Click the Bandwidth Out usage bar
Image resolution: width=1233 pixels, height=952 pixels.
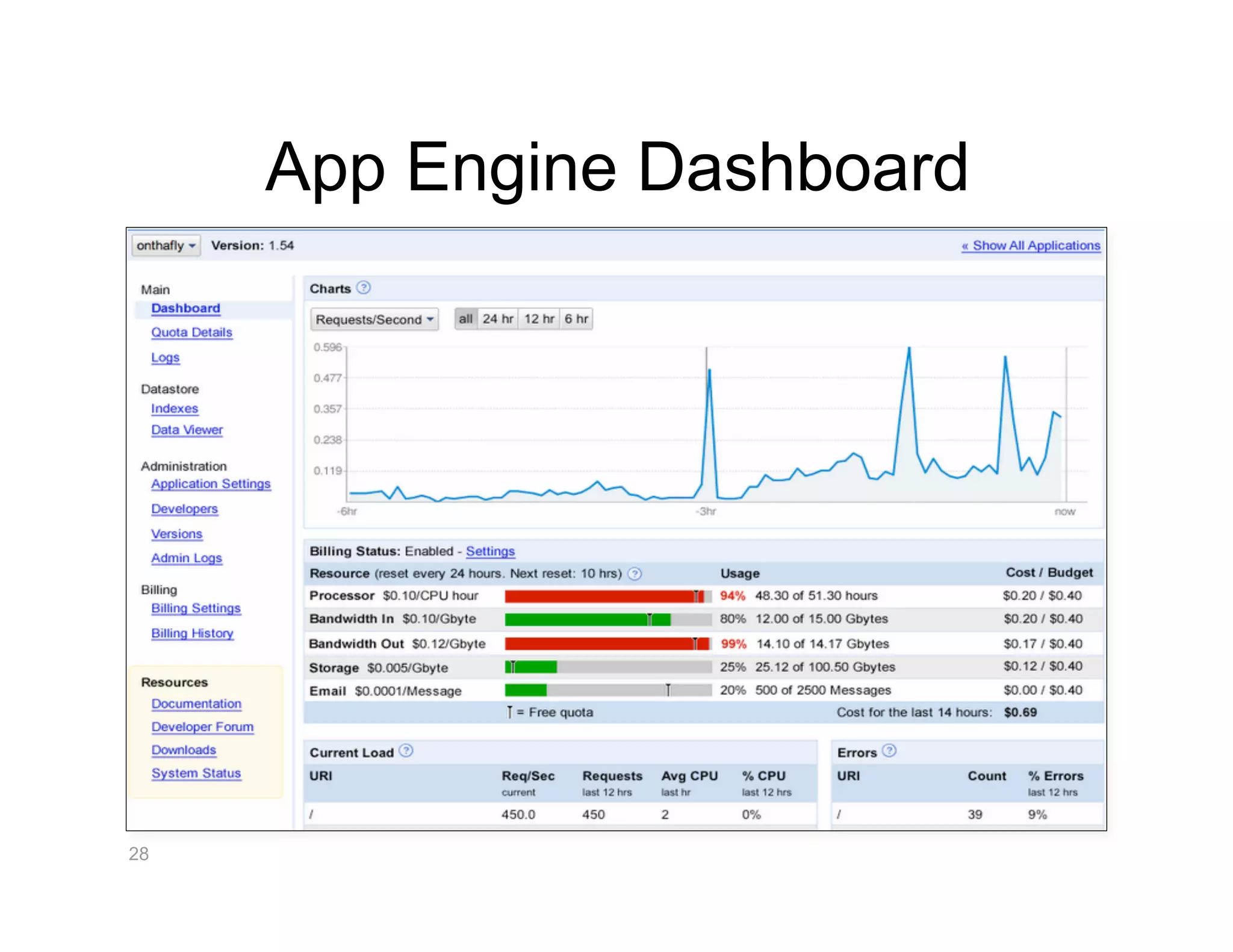(608, 644)
